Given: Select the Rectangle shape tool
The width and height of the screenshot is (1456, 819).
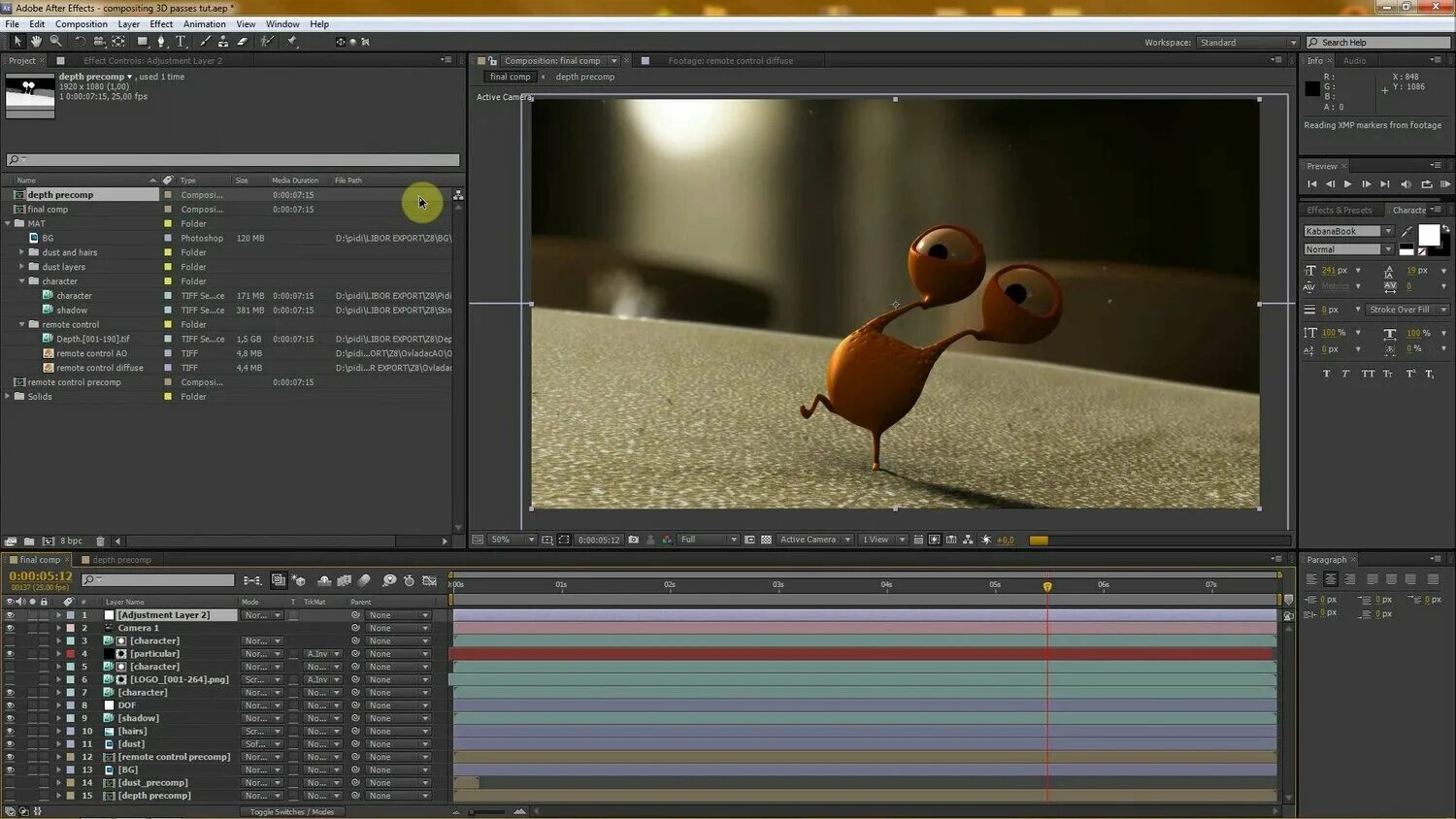Looking at the screenshot, I should point(143,42).
